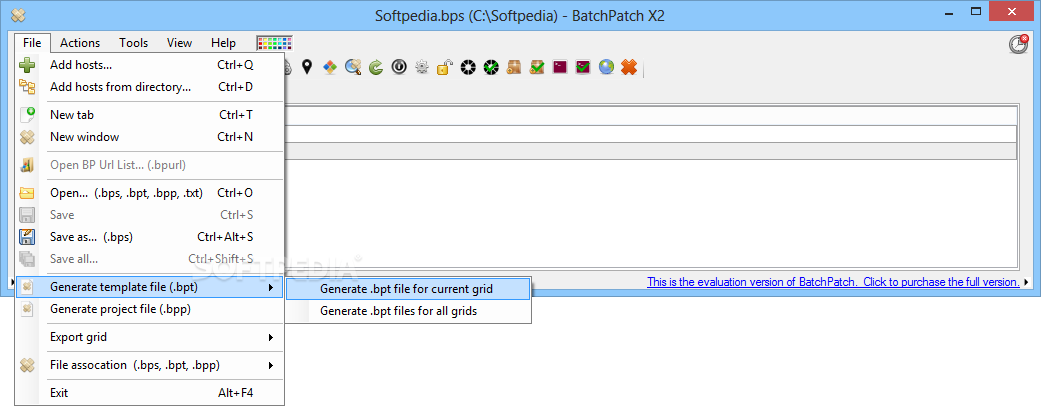The height and width of the screenshot is (406, 1041).
Task: Click the folder tree icon for directory hosts
Action: tap(27, 87)
